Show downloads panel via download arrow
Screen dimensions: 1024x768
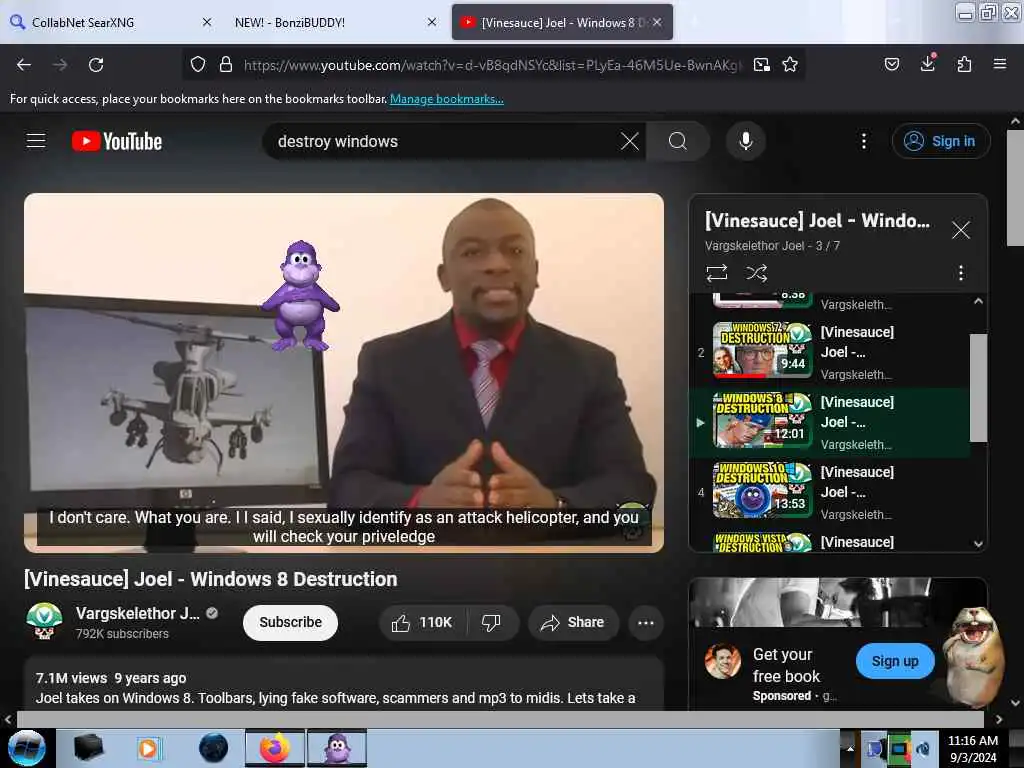(x=927, y=64)
